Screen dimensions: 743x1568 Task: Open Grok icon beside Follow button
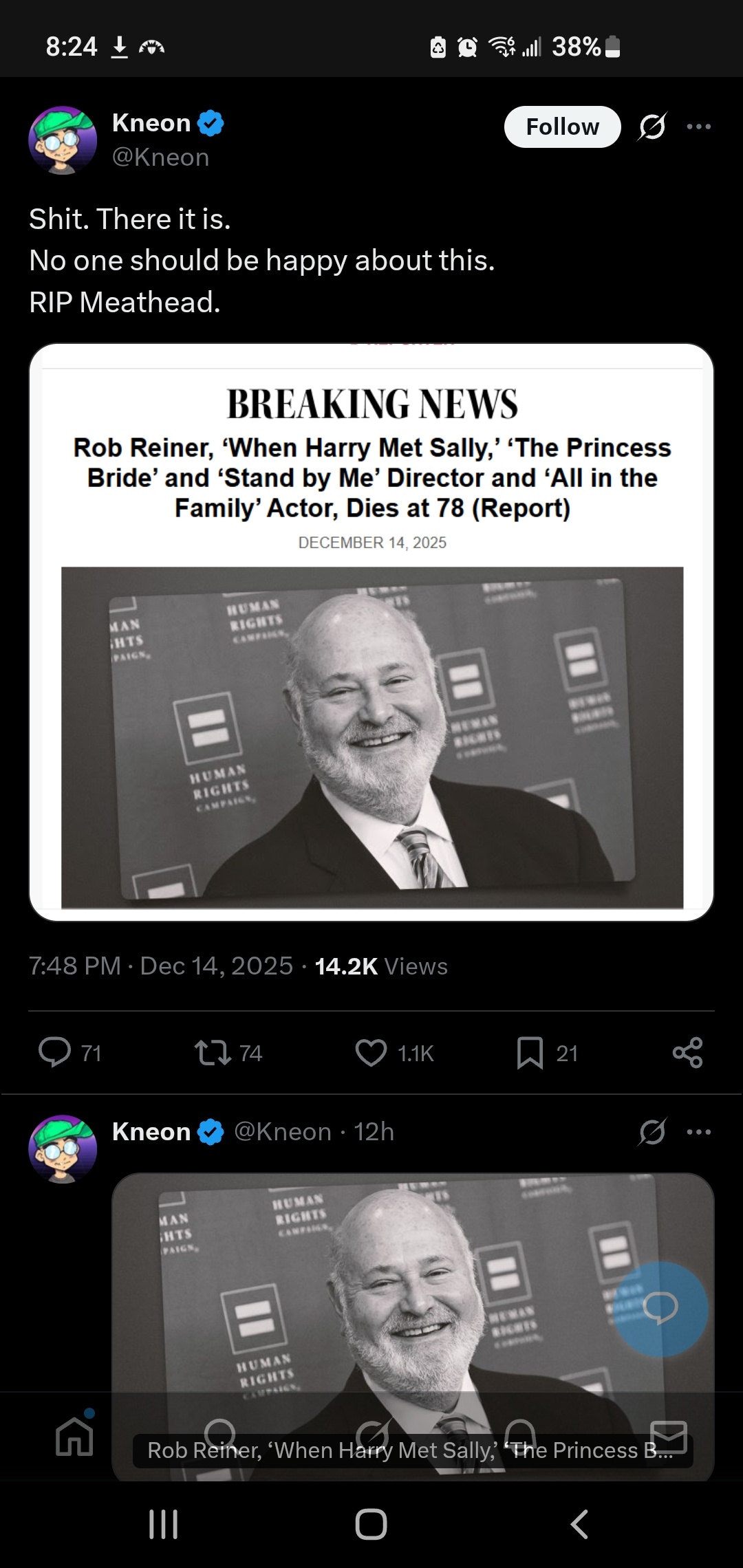click(x=652, y=127)
